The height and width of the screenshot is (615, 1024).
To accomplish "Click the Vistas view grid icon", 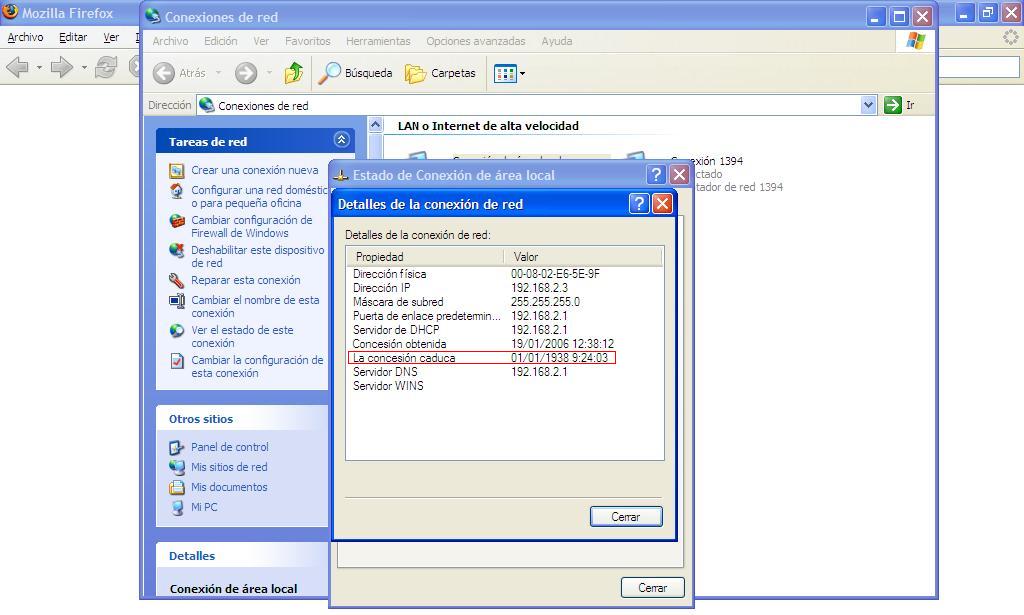I will pos(505,73).
